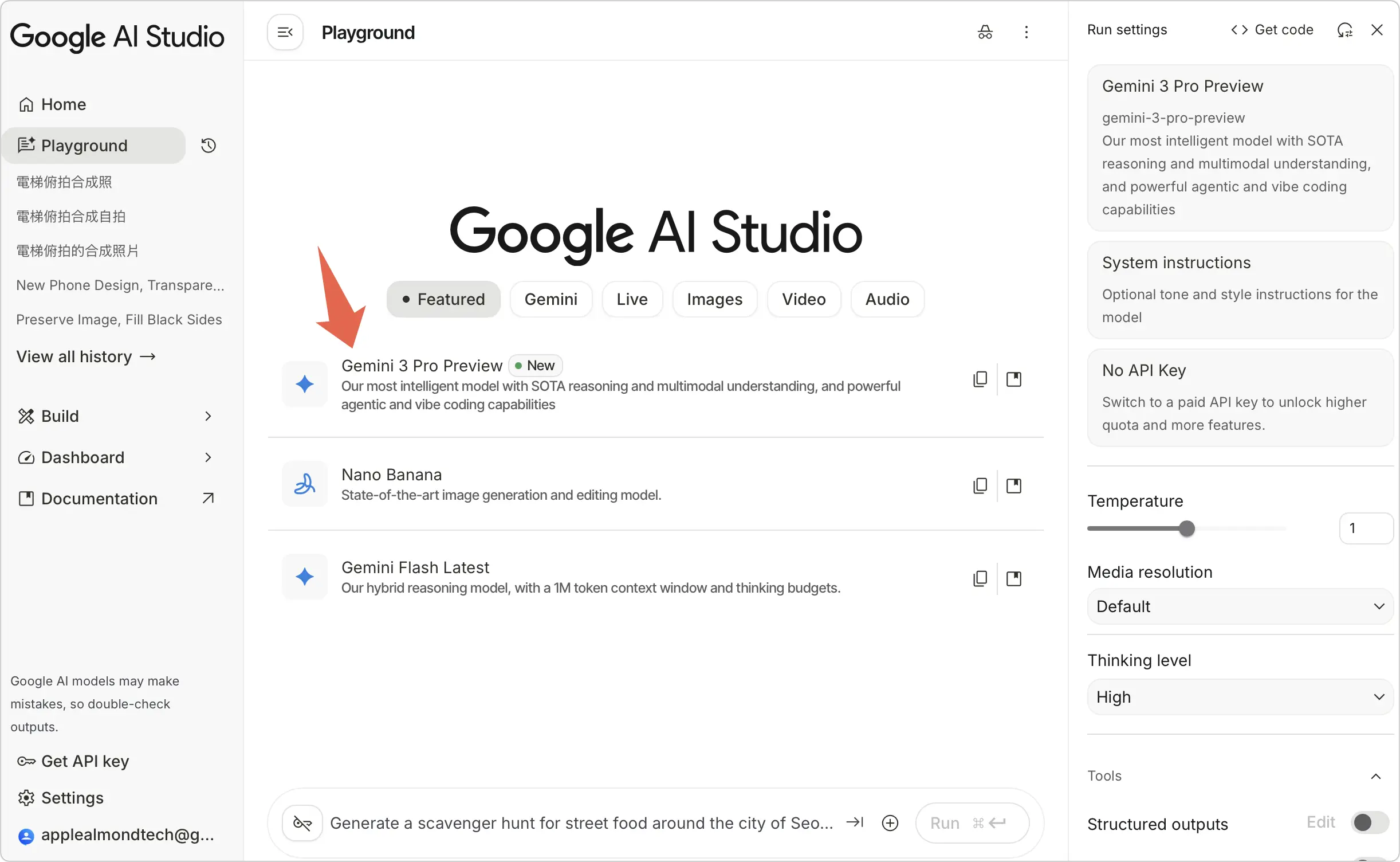
Task: Collapse the Tools section
Action: (x=1376, y=776)
